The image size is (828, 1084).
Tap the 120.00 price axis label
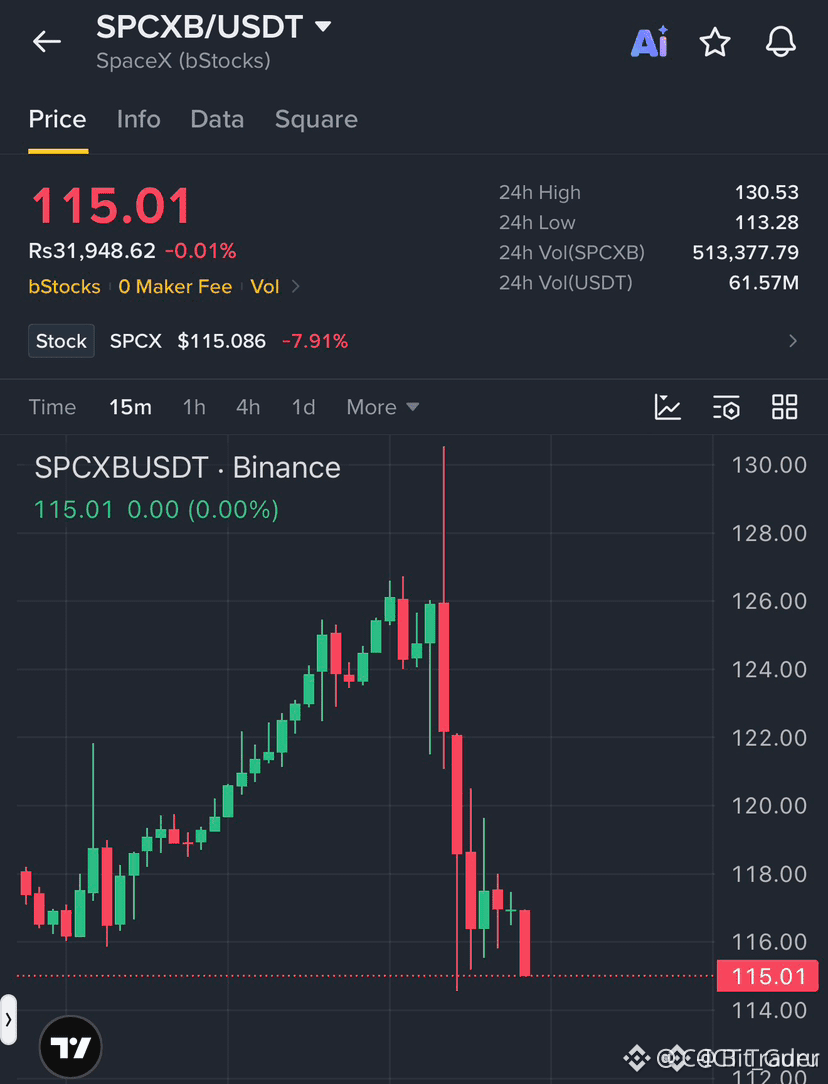(769, 806)
